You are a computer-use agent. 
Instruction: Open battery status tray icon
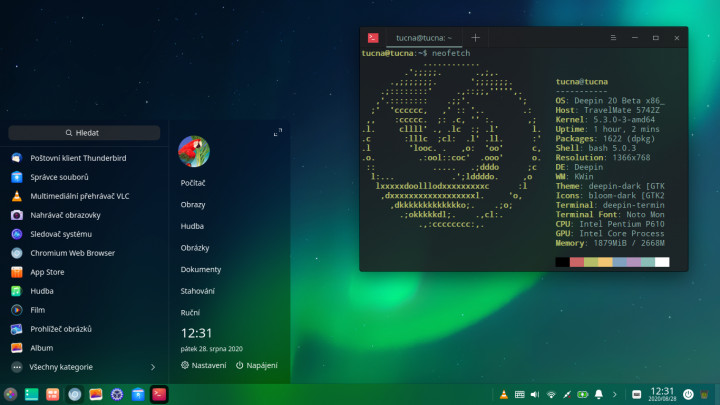pos(583,394)
